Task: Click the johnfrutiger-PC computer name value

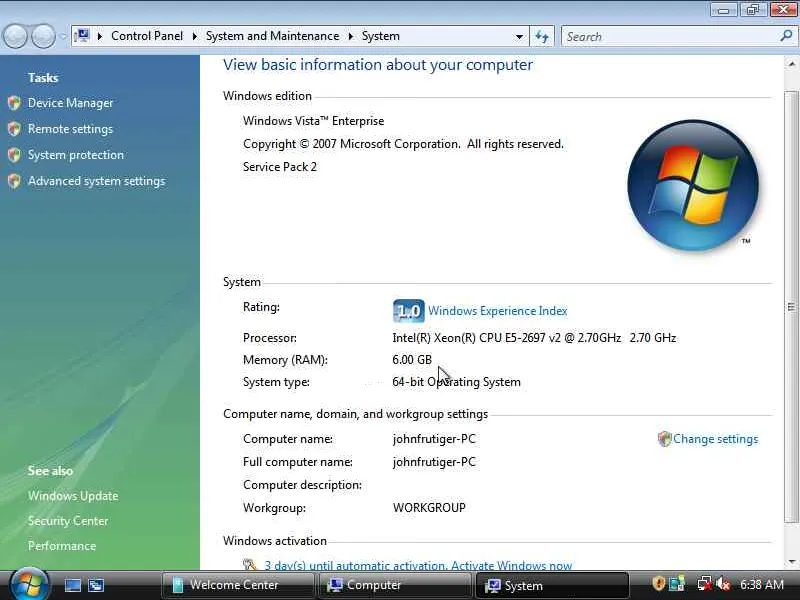Action: (434, 439)
